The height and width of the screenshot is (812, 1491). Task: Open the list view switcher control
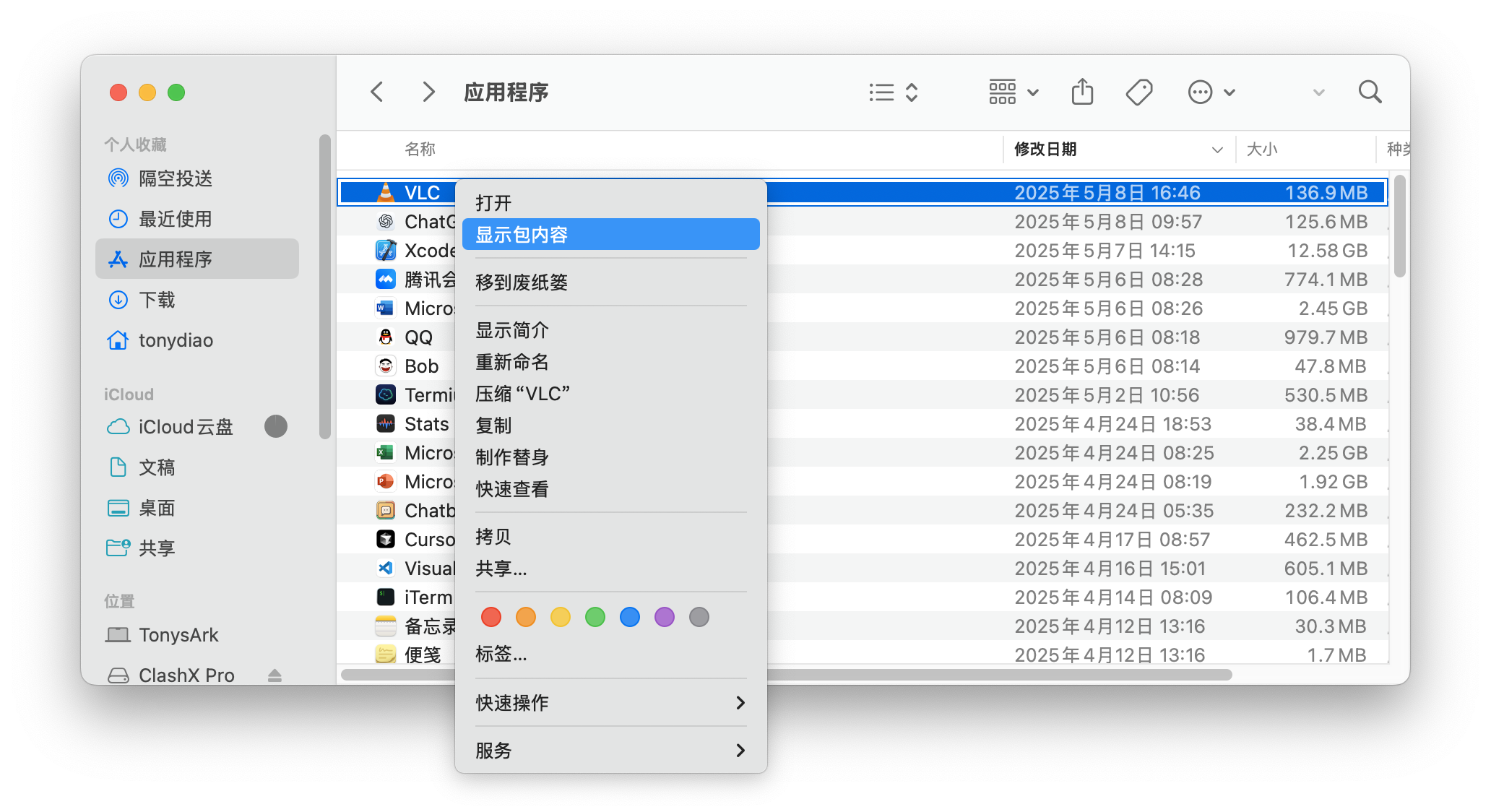[894, 92]
